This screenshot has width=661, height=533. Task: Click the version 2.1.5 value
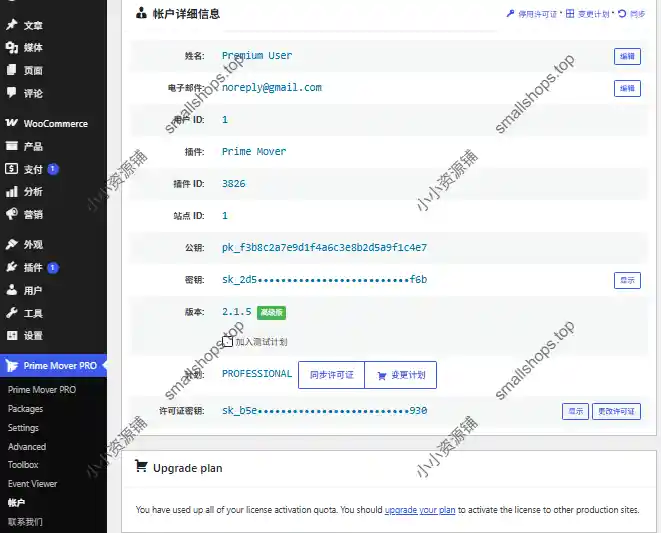(236, 312)
